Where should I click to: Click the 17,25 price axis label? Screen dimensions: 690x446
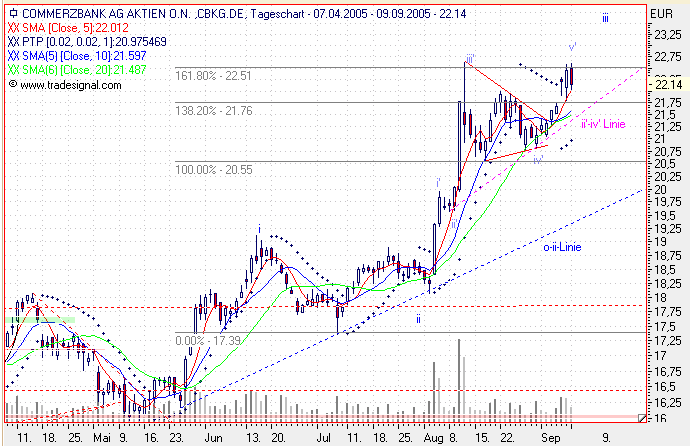pyautogui.click(x=668, y=341)
